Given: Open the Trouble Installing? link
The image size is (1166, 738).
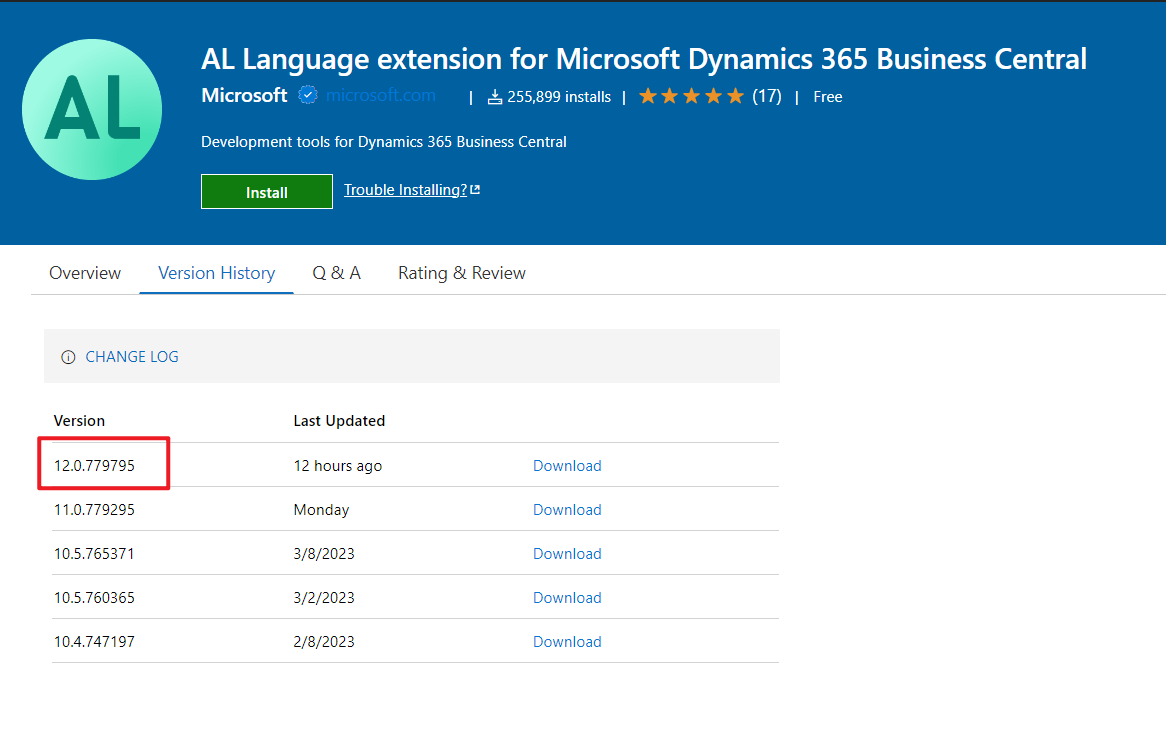Looking at the screenshot, I should 405,190.
